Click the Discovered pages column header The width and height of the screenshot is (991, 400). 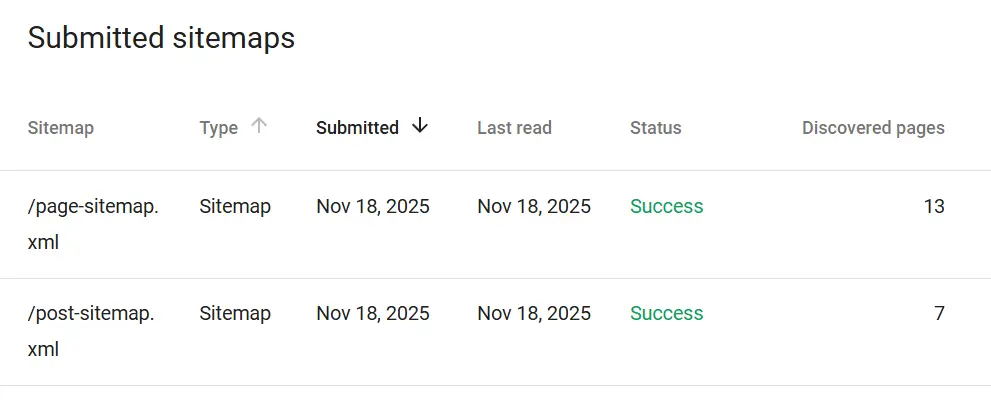pyautogui.click(x=872, y=128)
